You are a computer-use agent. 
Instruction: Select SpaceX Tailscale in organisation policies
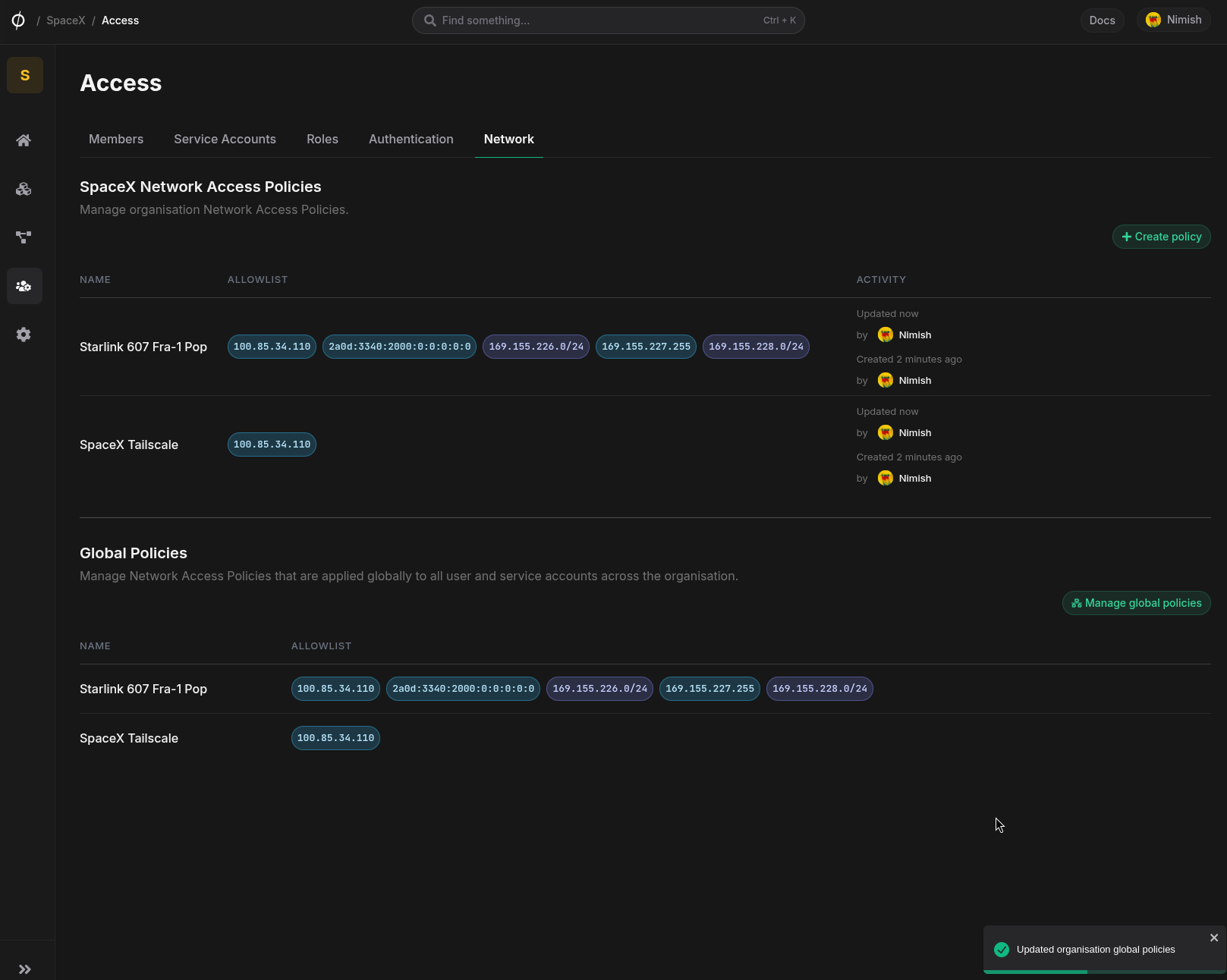tap(129, 444)
